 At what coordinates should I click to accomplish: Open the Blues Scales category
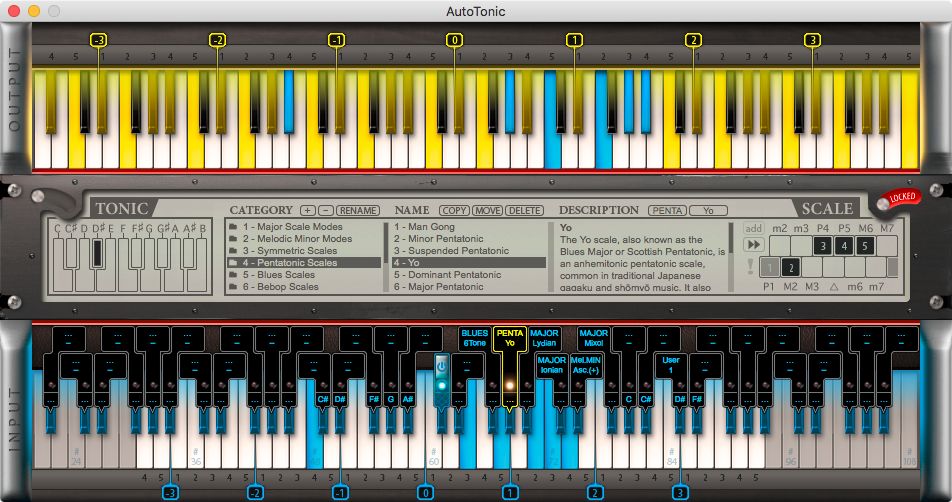(304, 274)
